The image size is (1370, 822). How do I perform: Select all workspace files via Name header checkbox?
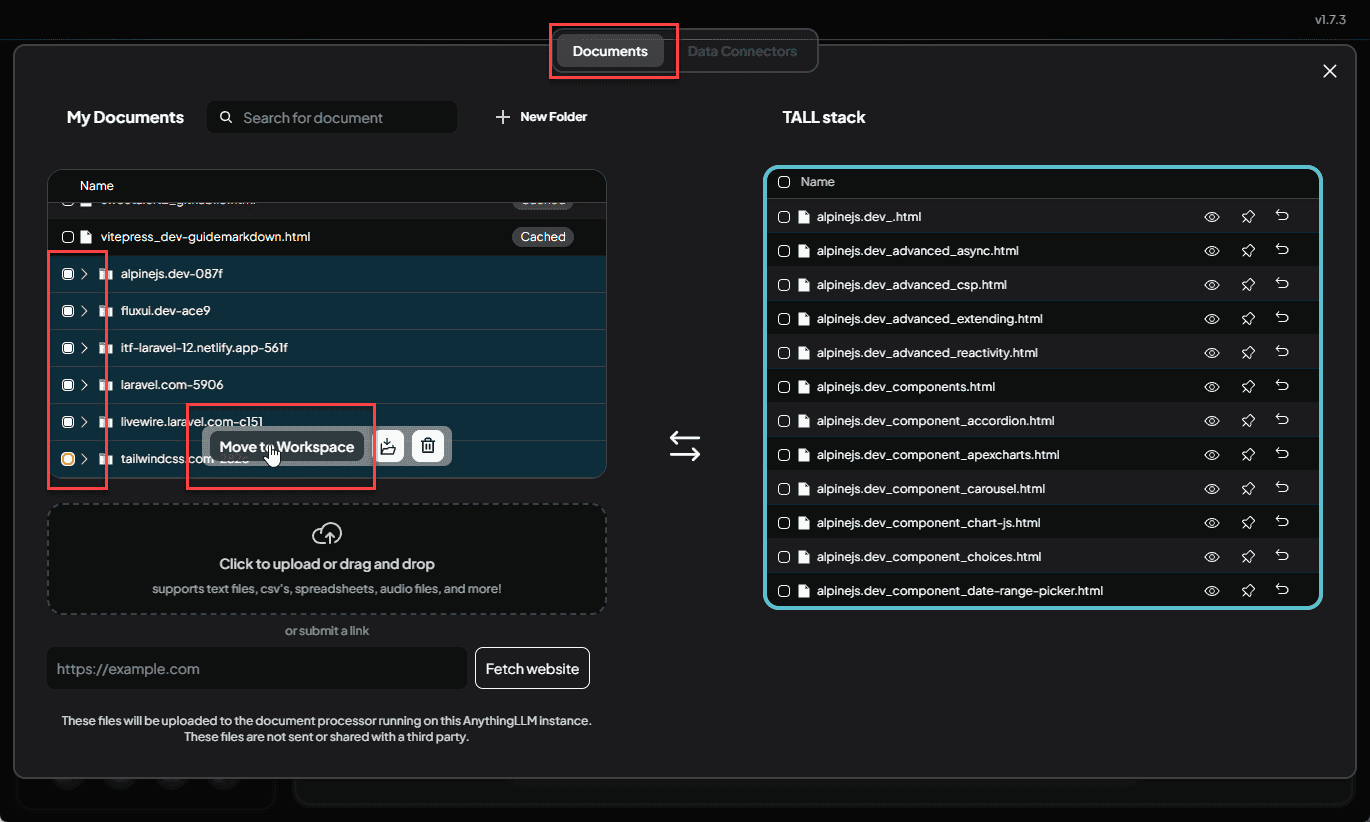click(x=784, y=182)
